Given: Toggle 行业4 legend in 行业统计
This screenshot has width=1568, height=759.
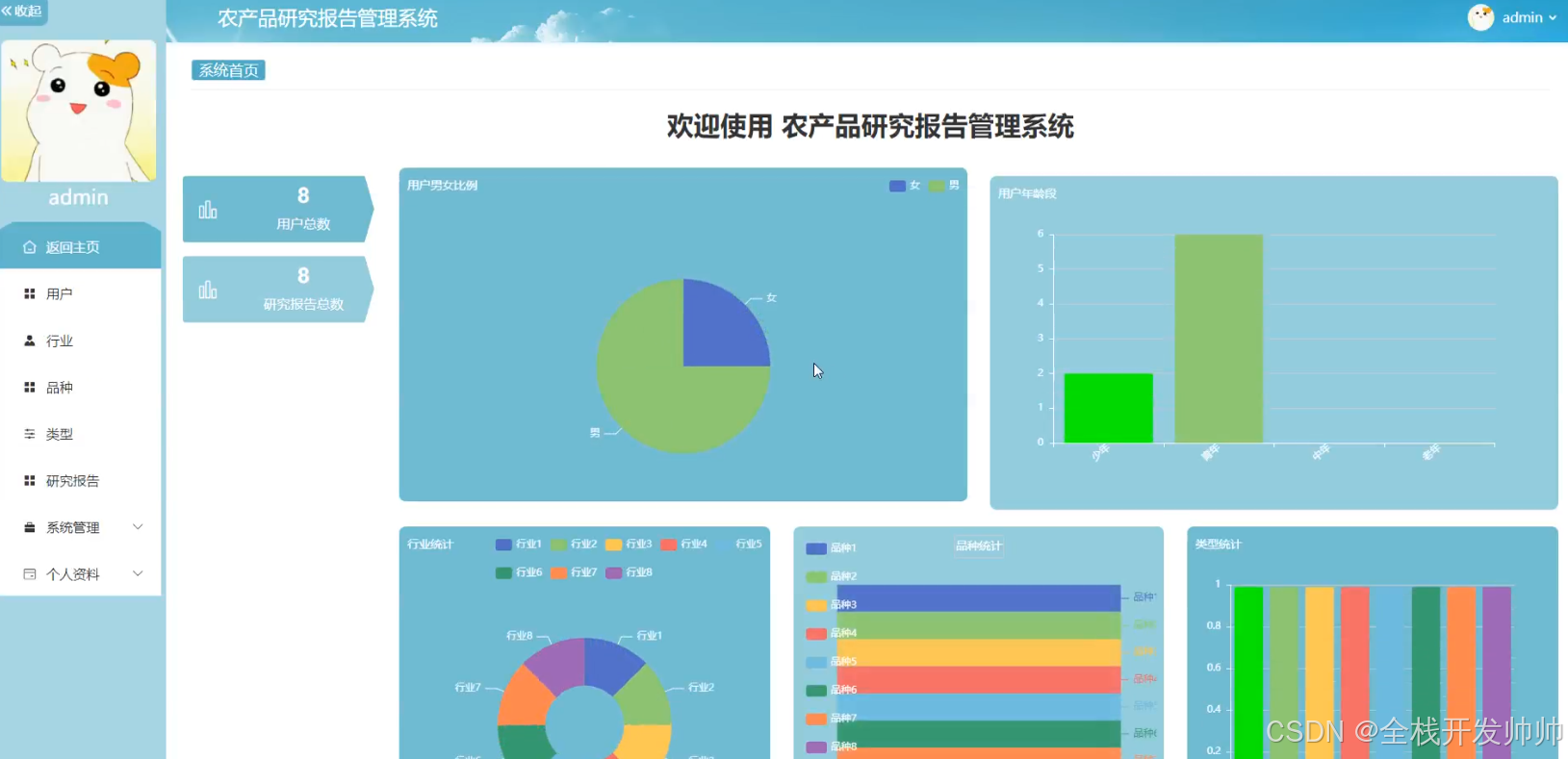Looking at the screenshot, I should click(x=683, y=544).
